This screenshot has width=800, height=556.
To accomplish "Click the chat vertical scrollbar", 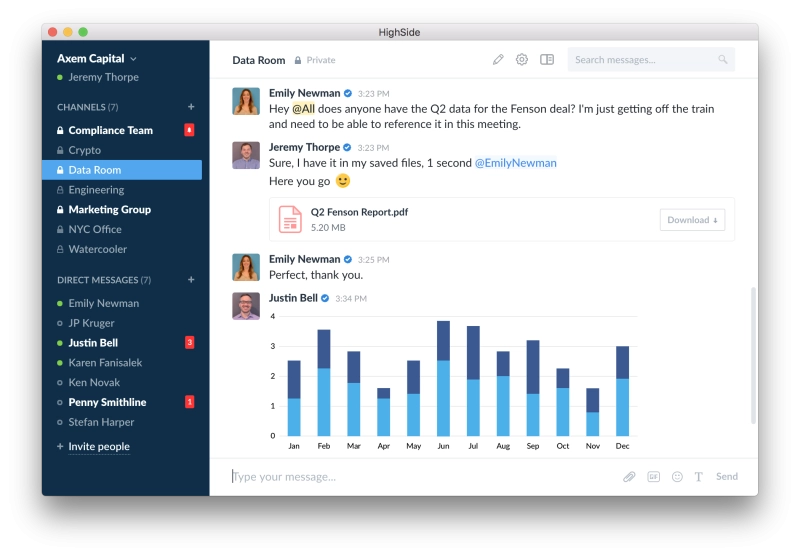I will click(753, 356).
